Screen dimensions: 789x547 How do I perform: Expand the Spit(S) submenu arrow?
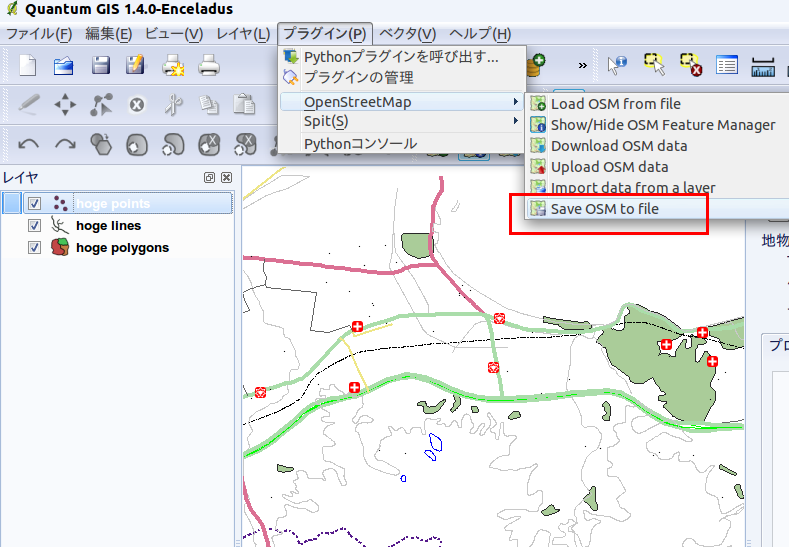point(516,121)
